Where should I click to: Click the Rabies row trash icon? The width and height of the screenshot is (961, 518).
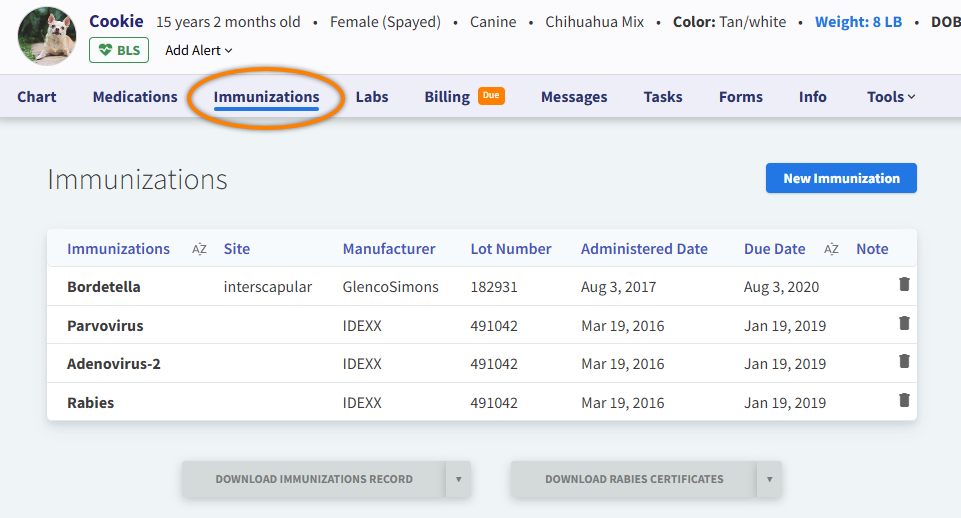click(904, 401)
